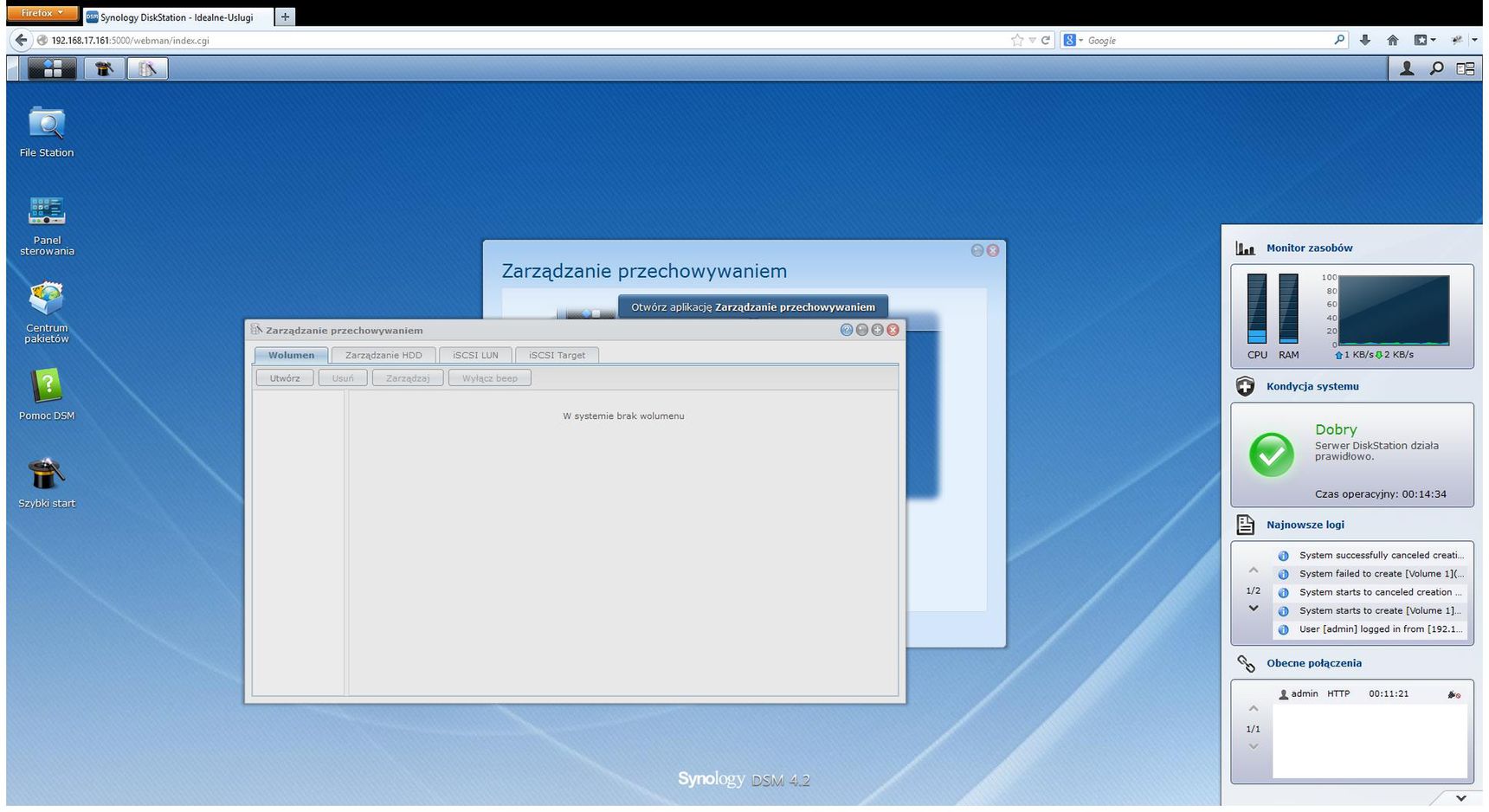Select log 'System successfully canceled creati...'
The image size is (1489, 812).
pyautogui.click(x=1371, y=555)
